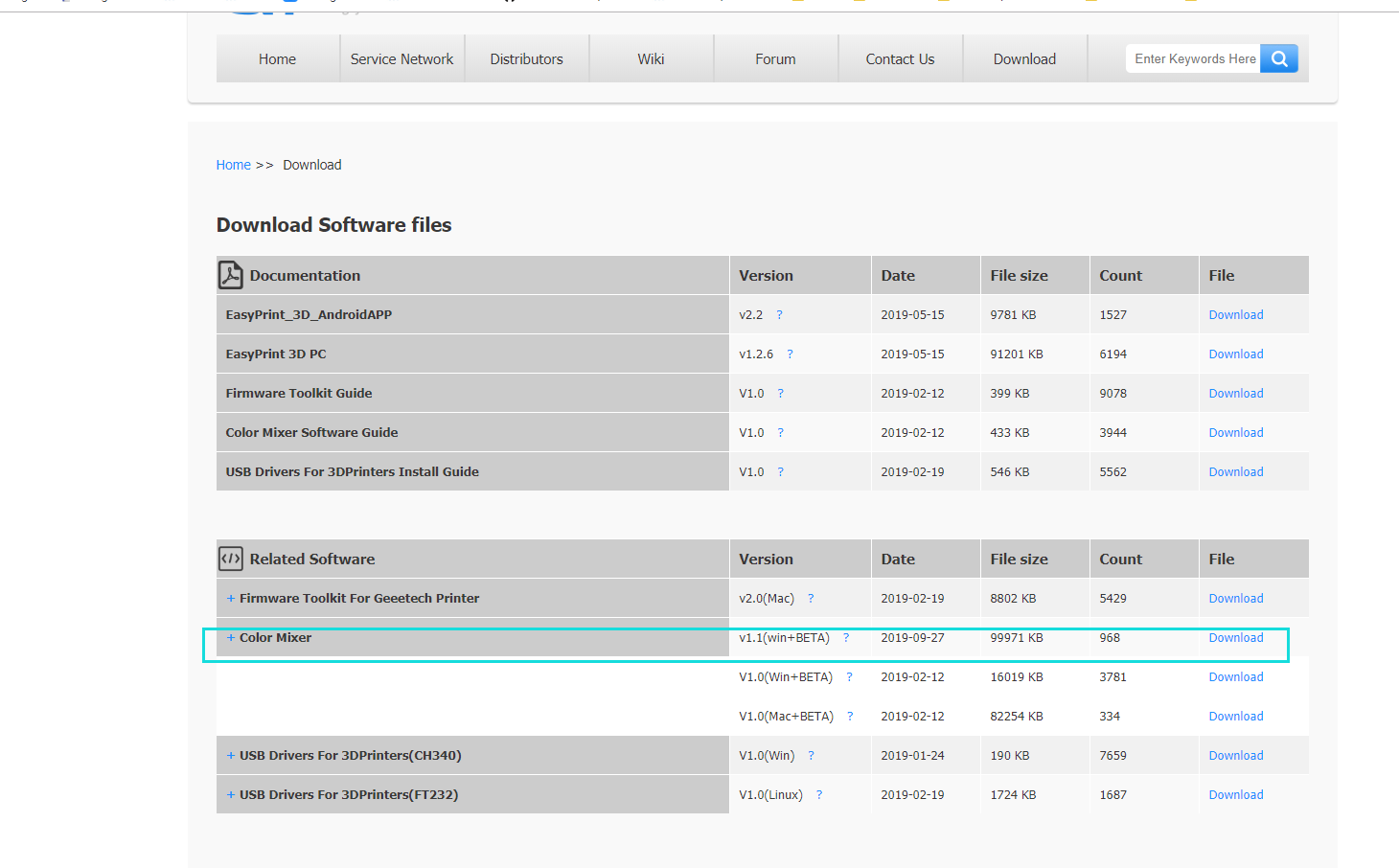Click question mark beside EasyPrint_3D_AndroidAPP v2.2
Image resolution: width=1399 pixels, height=868 pixels.
779,315
